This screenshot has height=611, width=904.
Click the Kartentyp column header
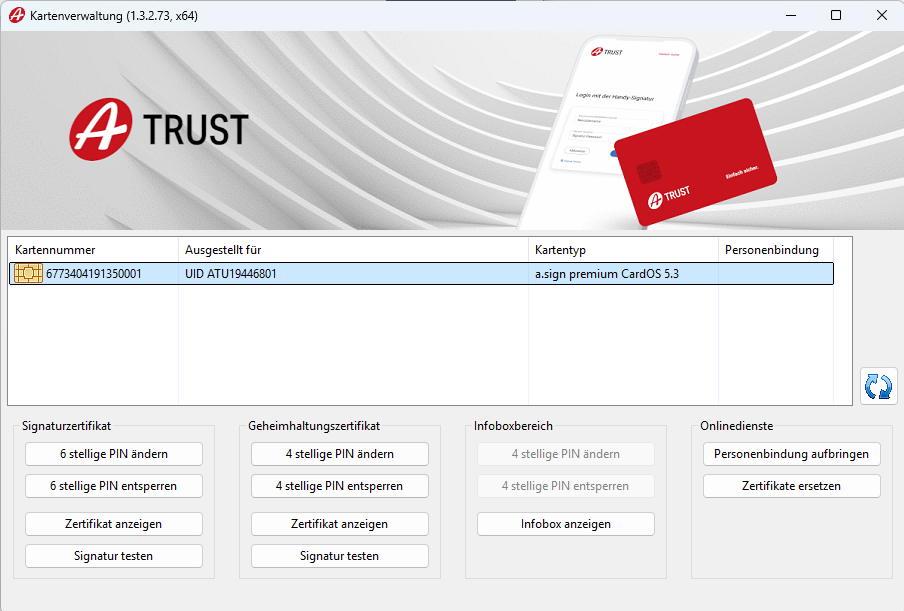coord(623,250)
